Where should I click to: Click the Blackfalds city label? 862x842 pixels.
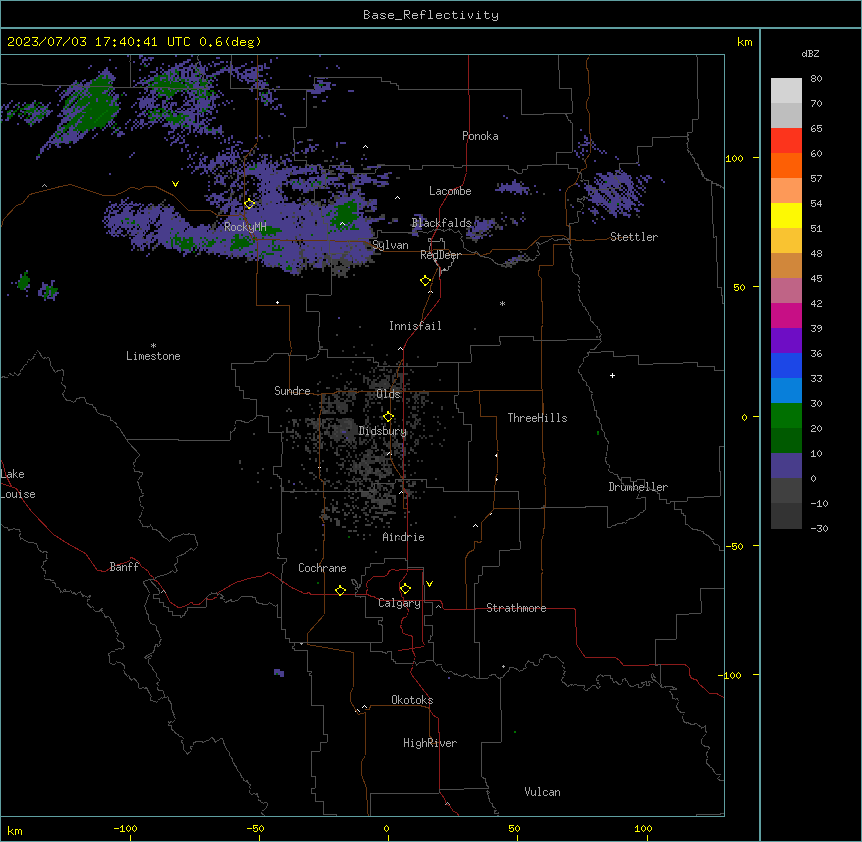441,223
